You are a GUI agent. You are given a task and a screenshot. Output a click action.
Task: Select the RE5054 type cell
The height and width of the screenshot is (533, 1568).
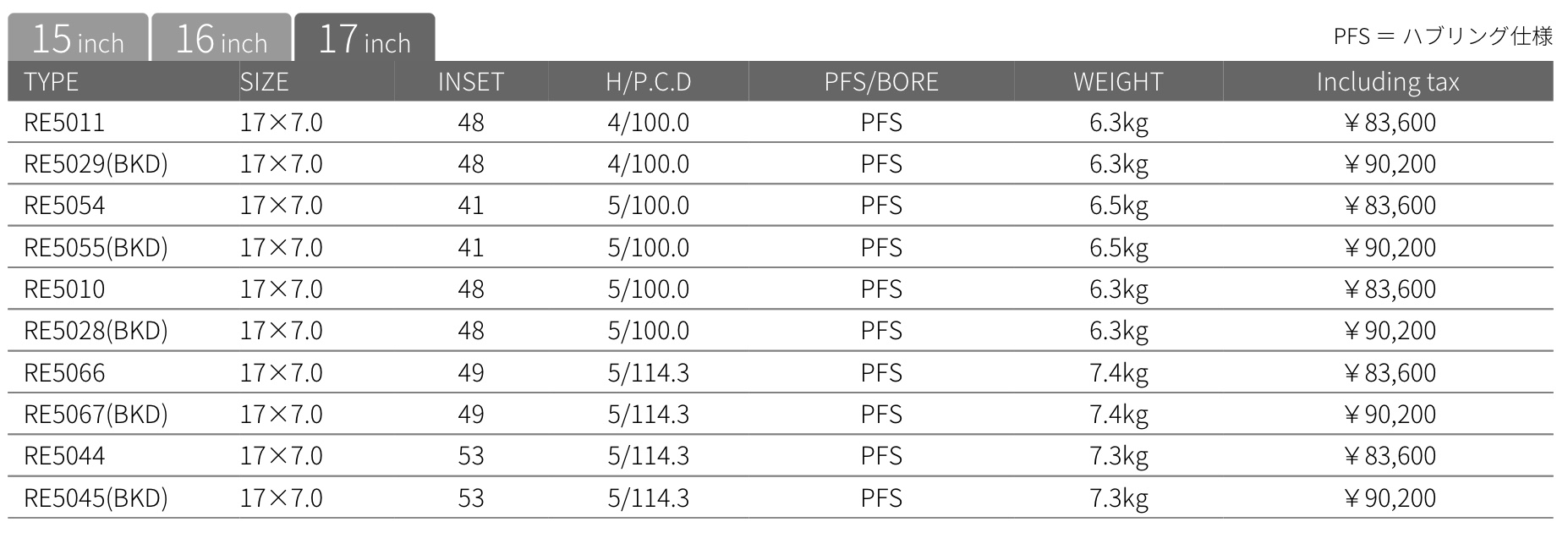point(64,206)
